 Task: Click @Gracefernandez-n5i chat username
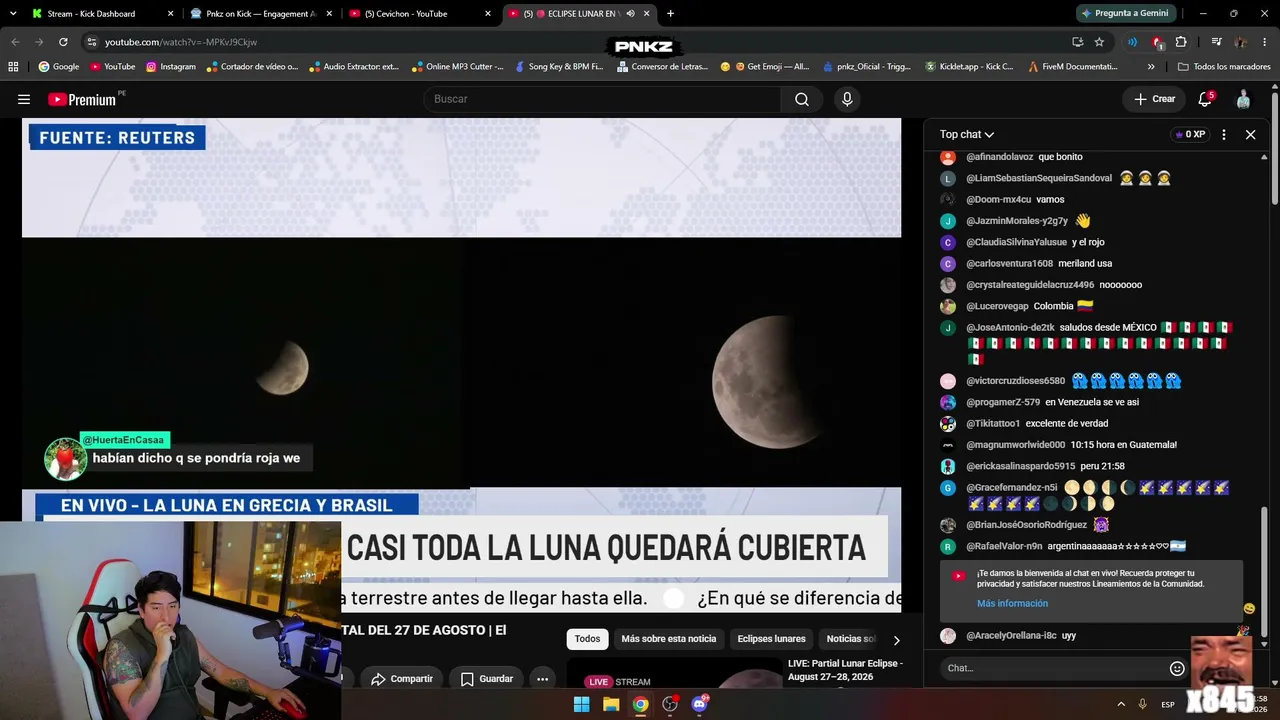pyautogui.click(x=1011, y=488)
